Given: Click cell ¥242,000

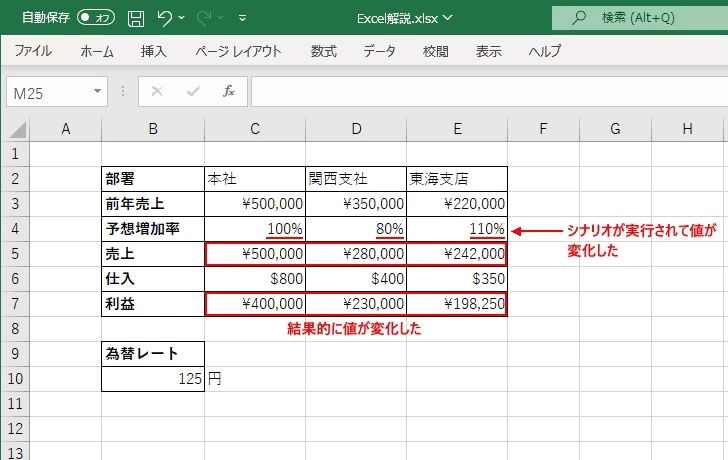Looking at the screenshot, I should 457,254.
